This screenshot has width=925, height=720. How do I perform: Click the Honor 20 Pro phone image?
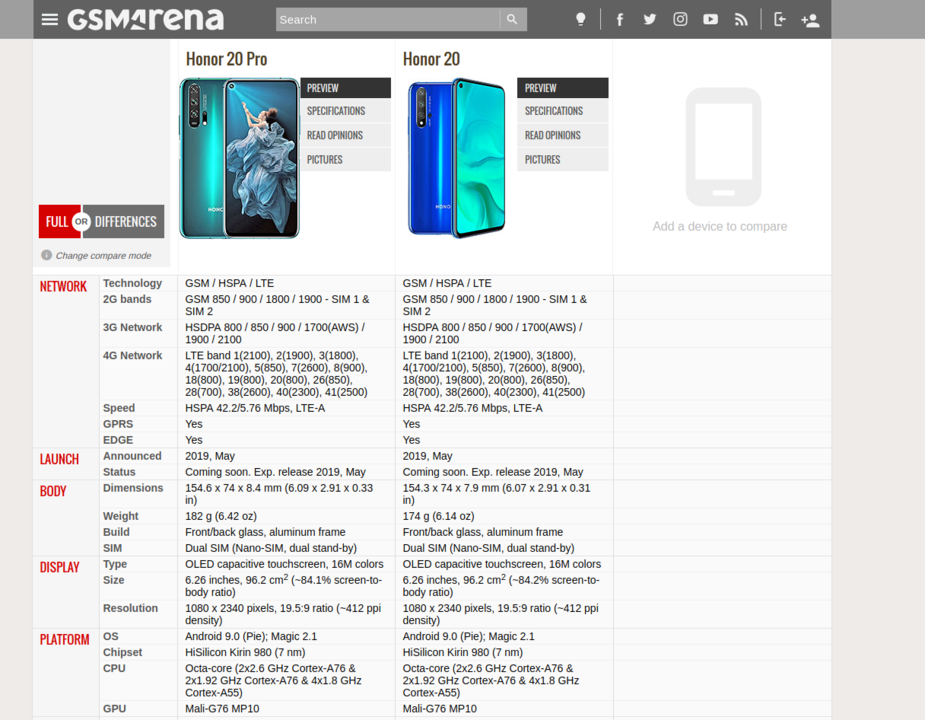click(x=240, y=158)
